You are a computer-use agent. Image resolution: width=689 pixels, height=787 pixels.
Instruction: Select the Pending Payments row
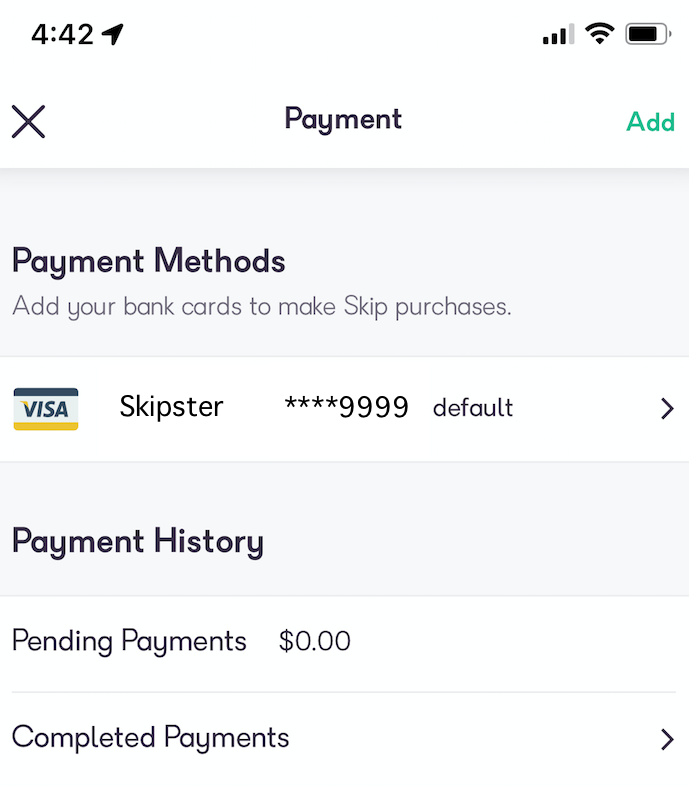point(129,641)
